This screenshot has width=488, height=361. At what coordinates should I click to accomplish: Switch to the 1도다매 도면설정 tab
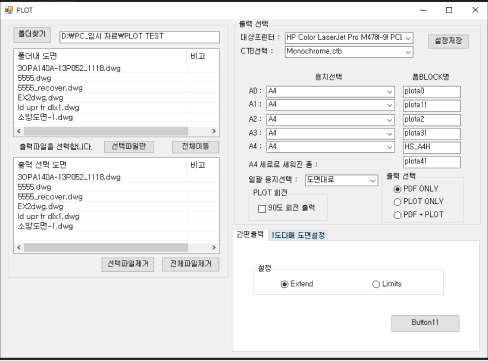(298, 235)
